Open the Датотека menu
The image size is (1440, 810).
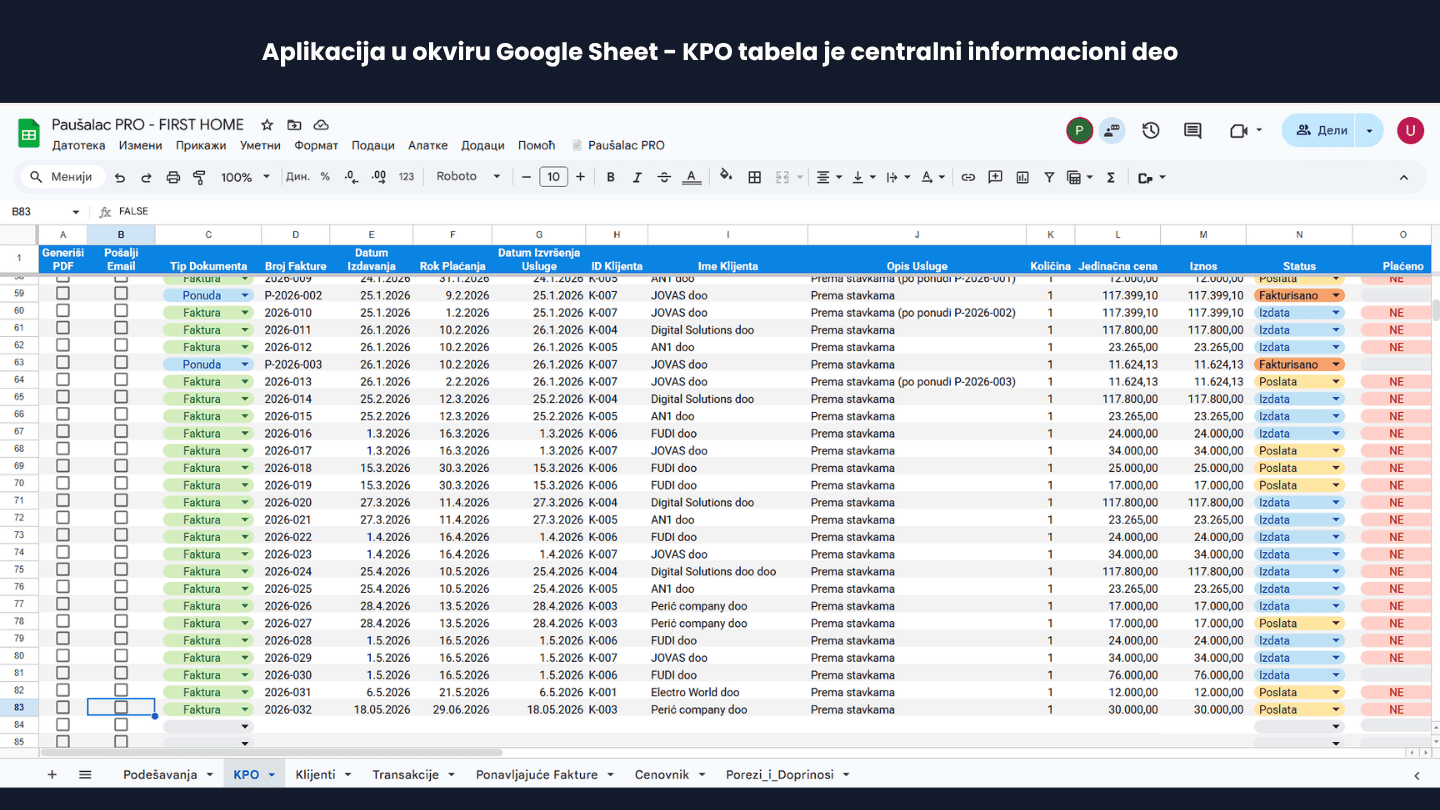coord(79,145)
